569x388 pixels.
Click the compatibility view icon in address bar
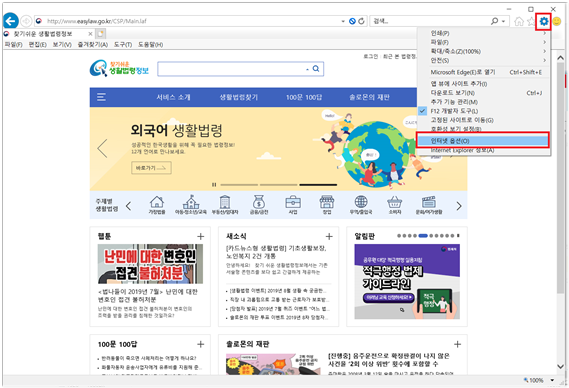[x=352, y=21]
